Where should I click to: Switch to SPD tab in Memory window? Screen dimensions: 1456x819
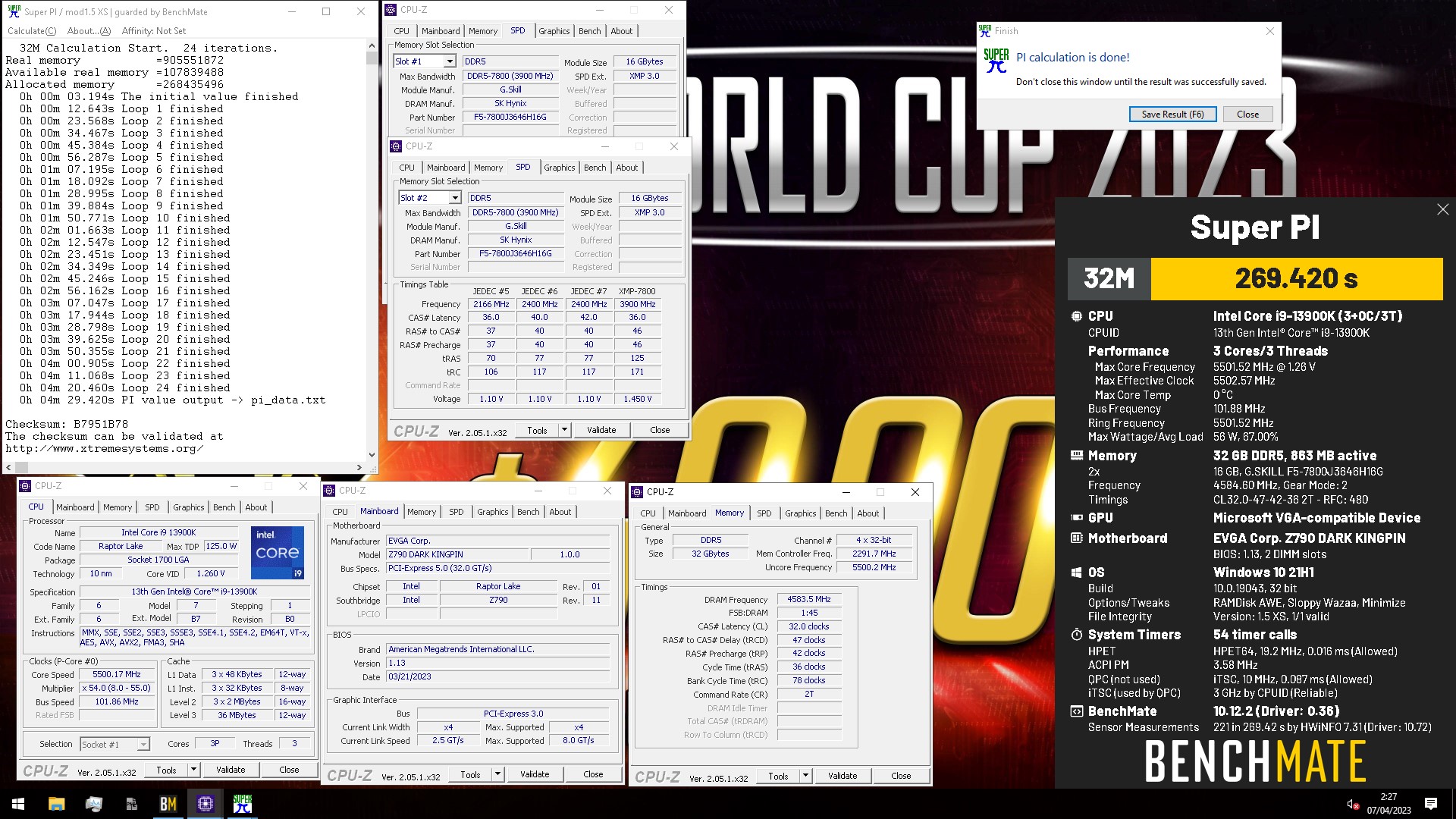coord(764,513)
